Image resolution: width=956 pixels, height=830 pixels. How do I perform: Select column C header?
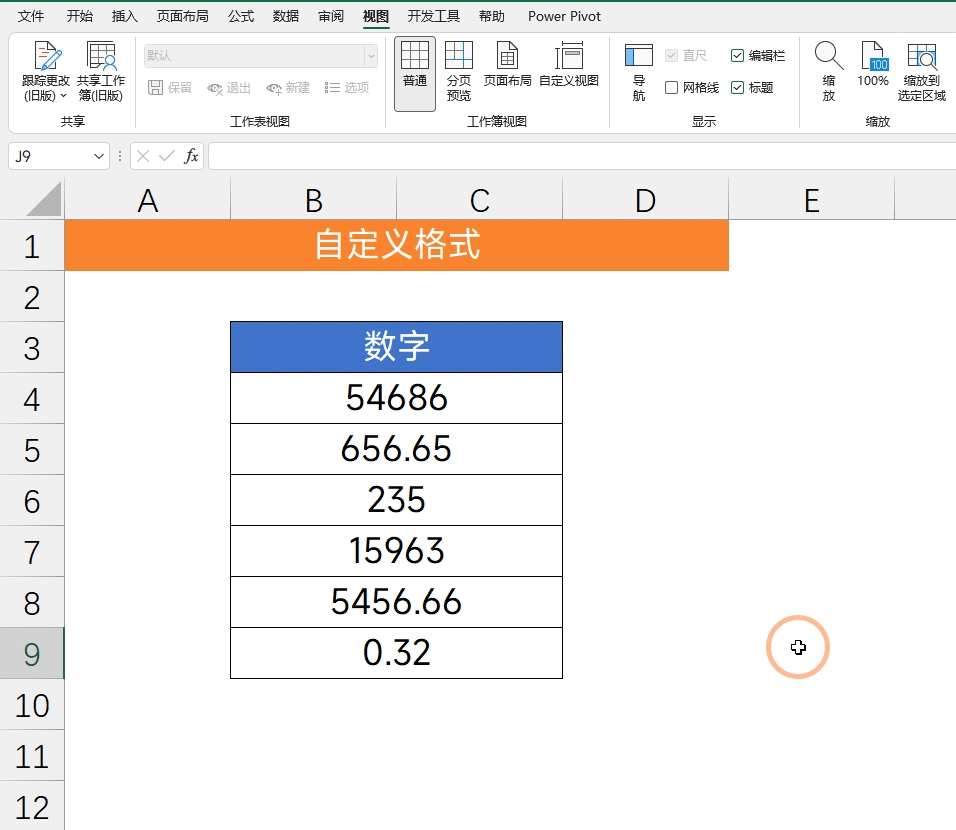point(479,199)
